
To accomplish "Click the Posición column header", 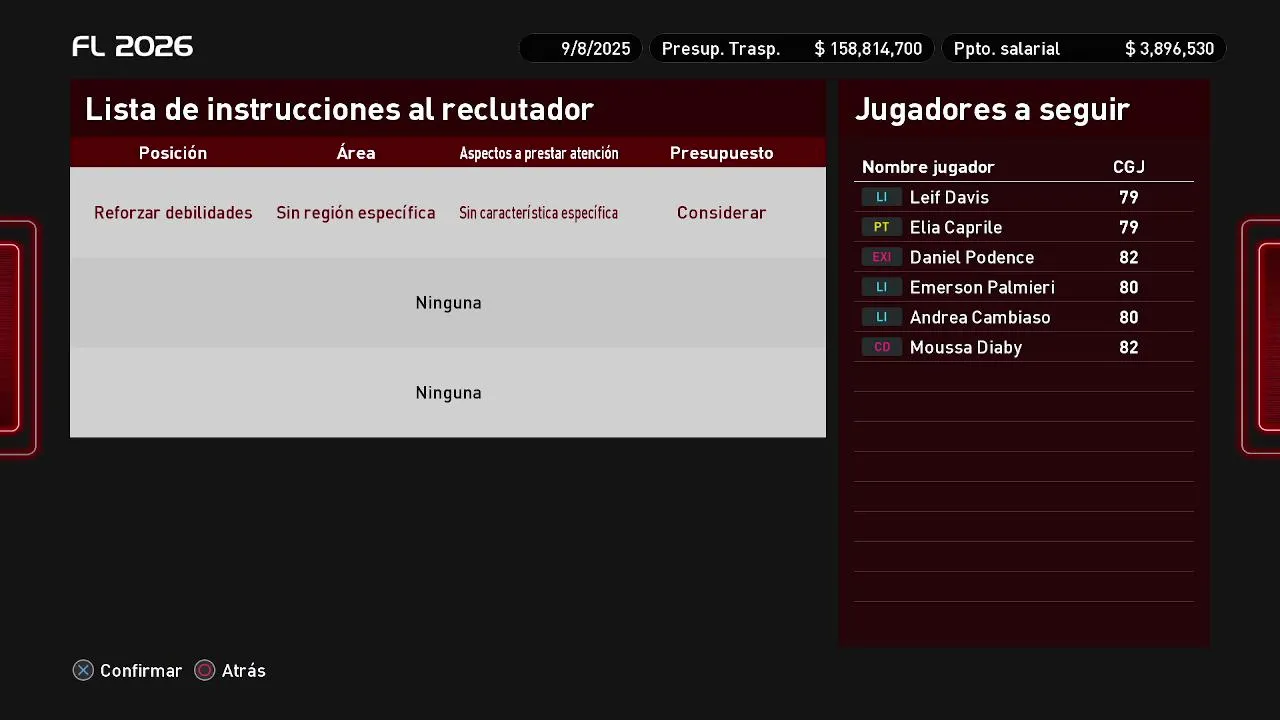I will click(x=173, y=153).
